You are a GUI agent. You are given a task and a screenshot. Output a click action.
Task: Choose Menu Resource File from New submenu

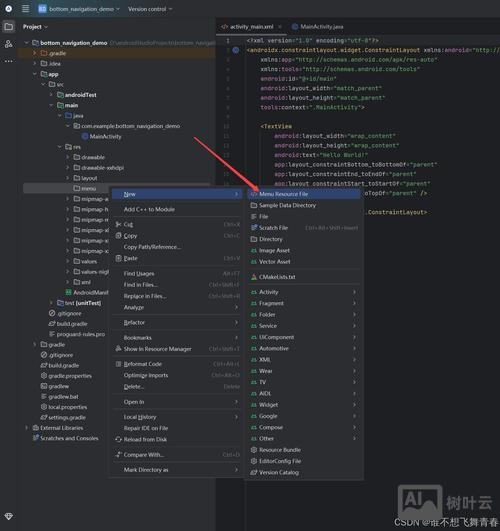(304, 194)
